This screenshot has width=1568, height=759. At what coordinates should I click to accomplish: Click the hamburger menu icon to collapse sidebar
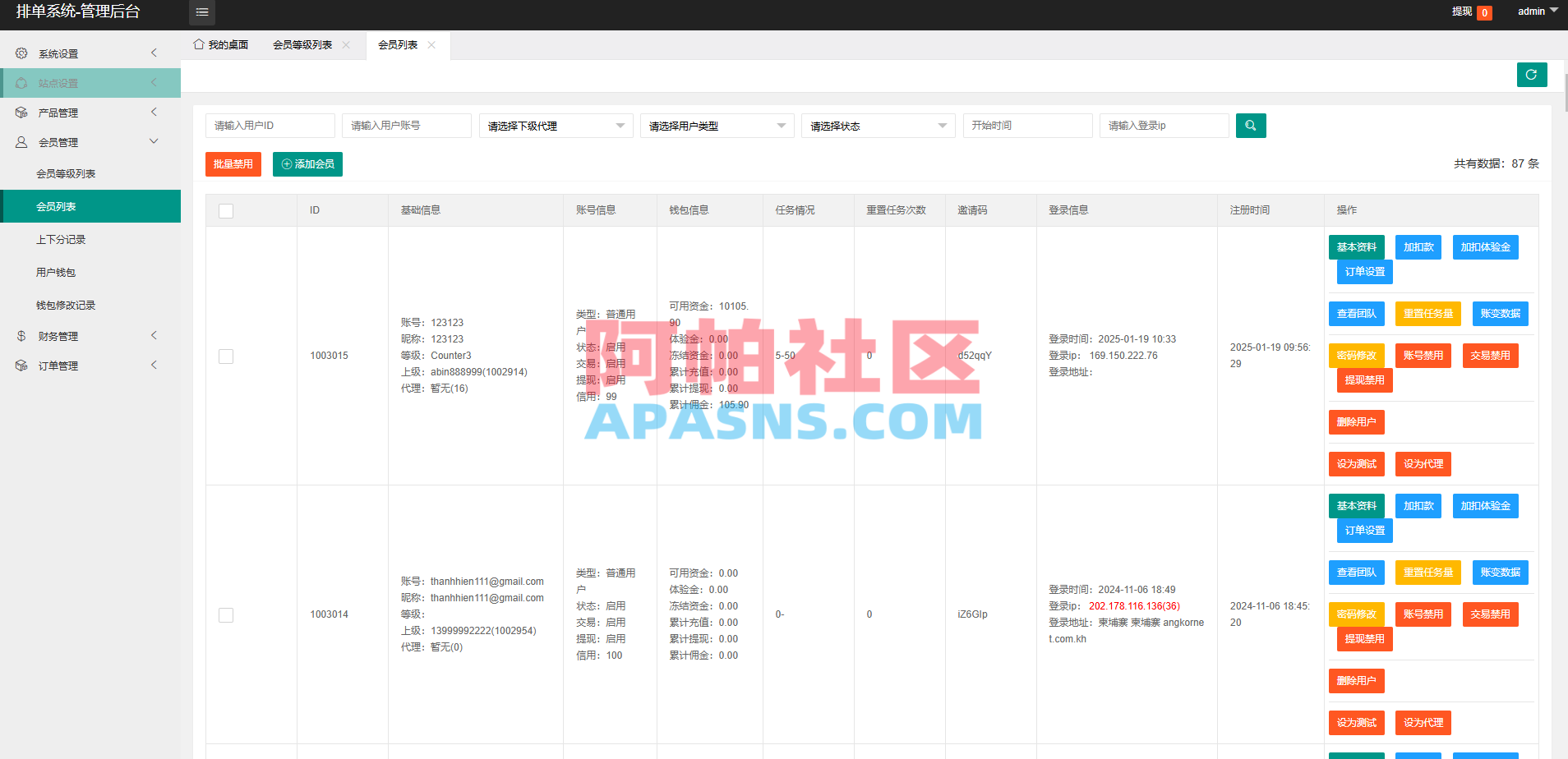click(x=201, y=12)
